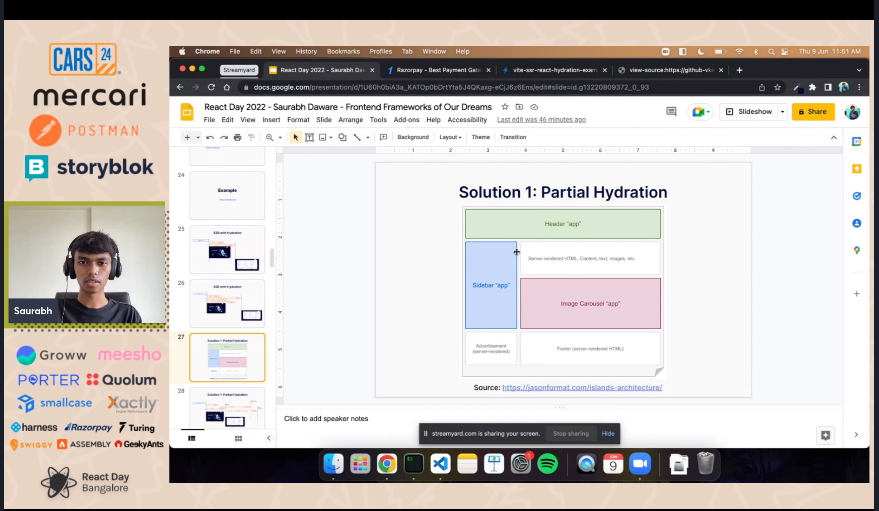
Task: Open the Layout dropdown
Action: (x=450, y=137)
